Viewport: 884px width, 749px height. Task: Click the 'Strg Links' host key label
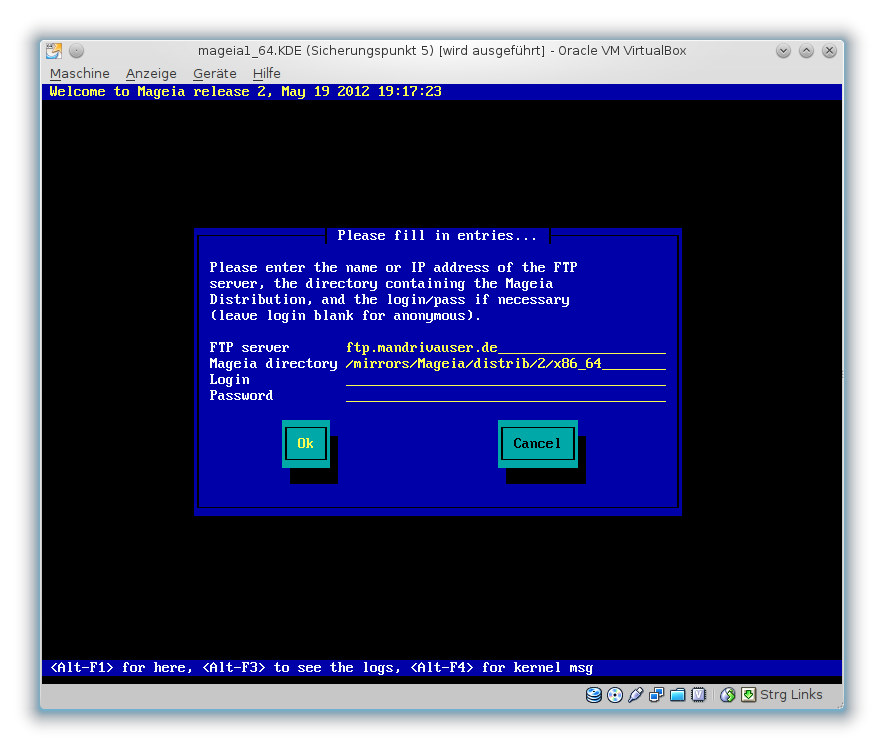tap(791, 695)
